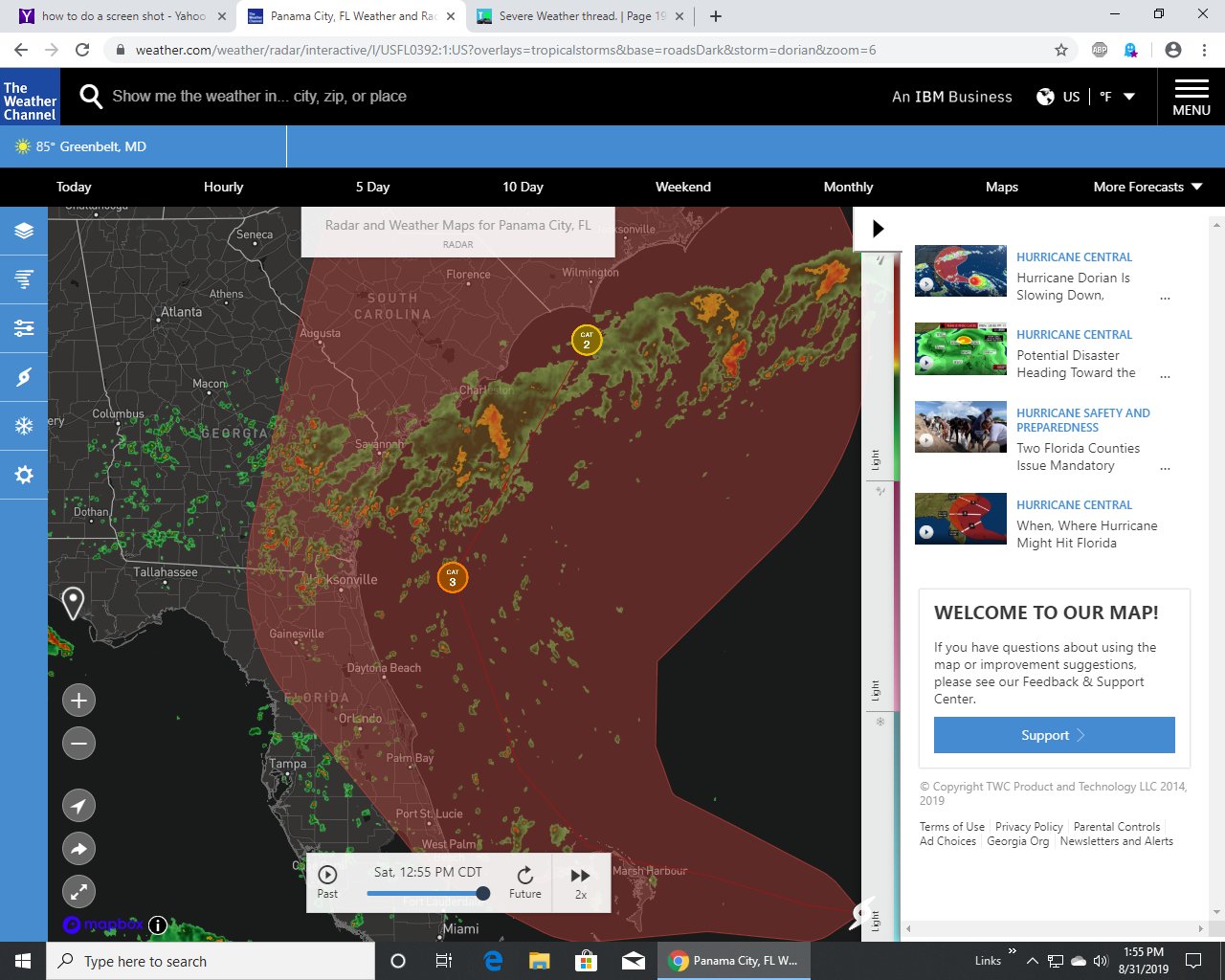1225x980 pixels.
Task: Change playback speed 2x
Action: (580, 882)
